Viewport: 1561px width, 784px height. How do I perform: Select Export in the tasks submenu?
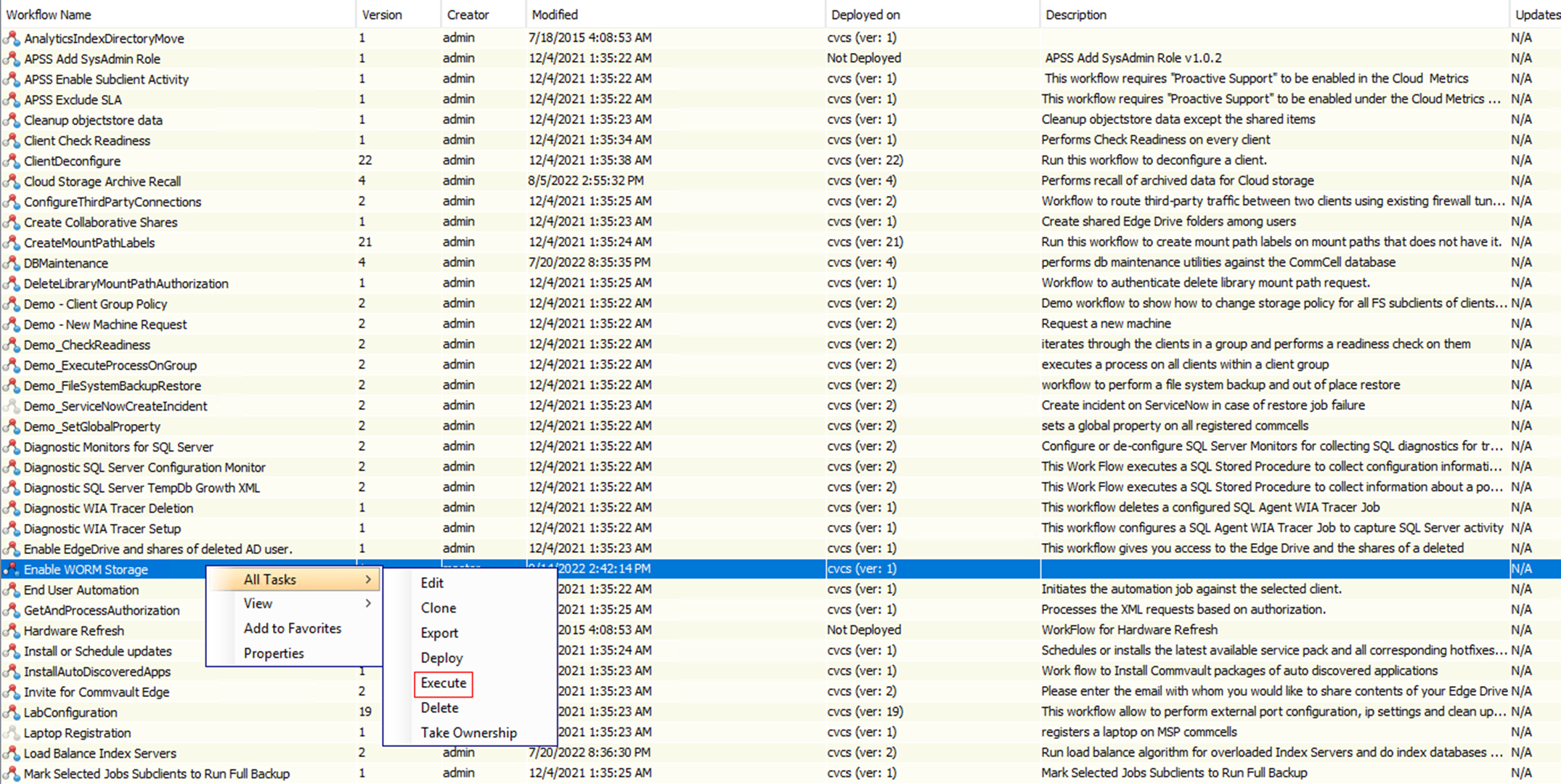[x=439, y=633]
